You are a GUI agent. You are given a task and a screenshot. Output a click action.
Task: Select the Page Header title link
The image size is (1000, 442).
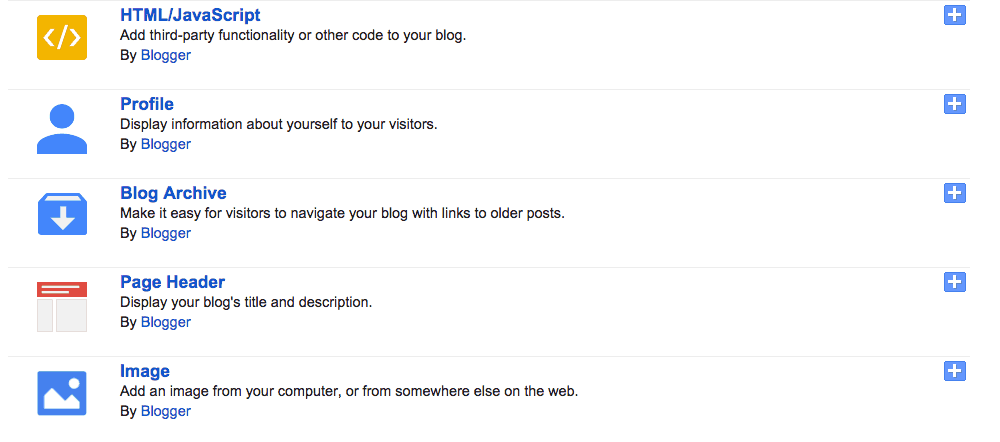point(172,282)
